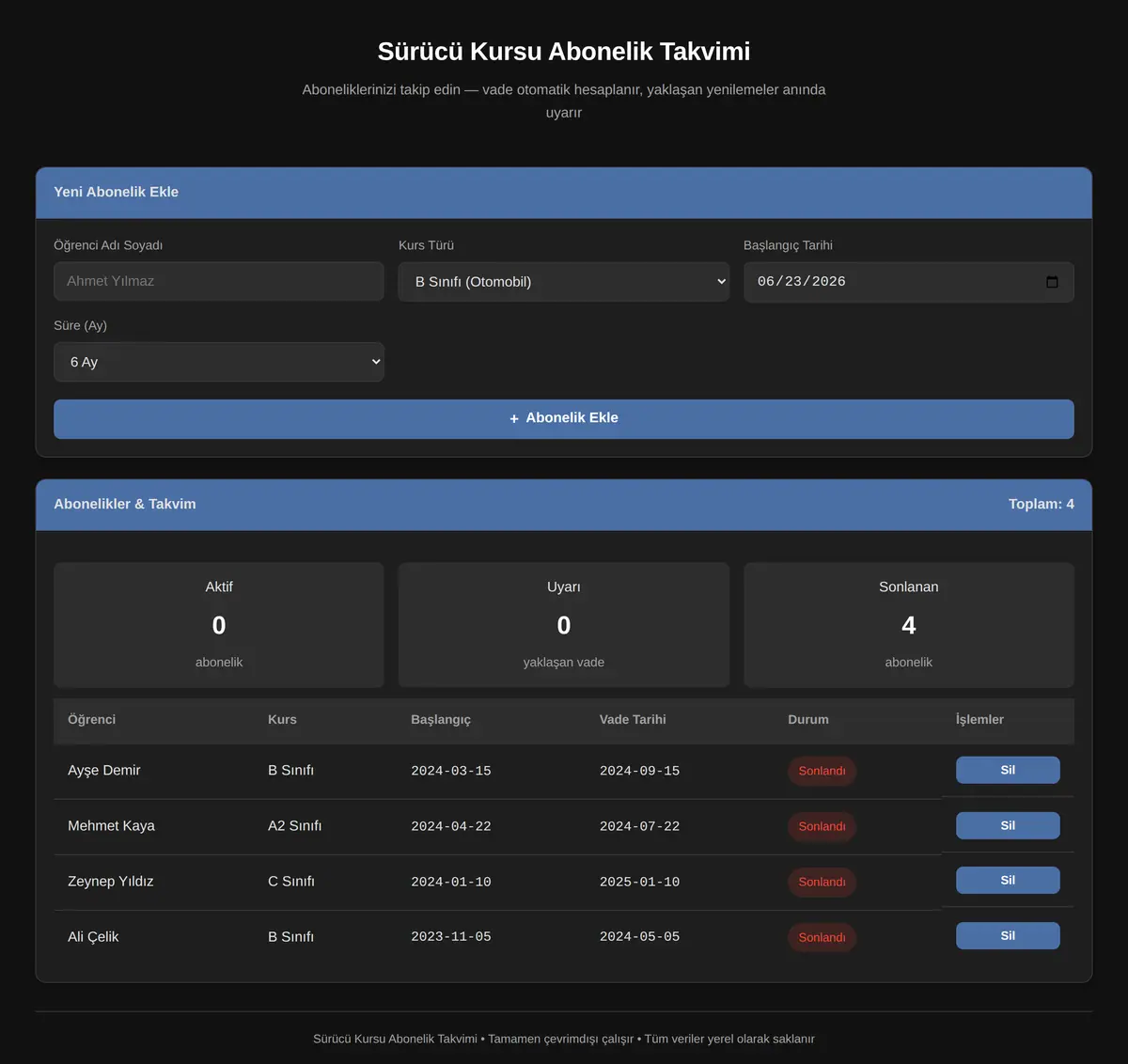
Task: Click Sonlandı badge in Ayşe Demir's row
Action: pyautogui.click(x=822, y=771)
